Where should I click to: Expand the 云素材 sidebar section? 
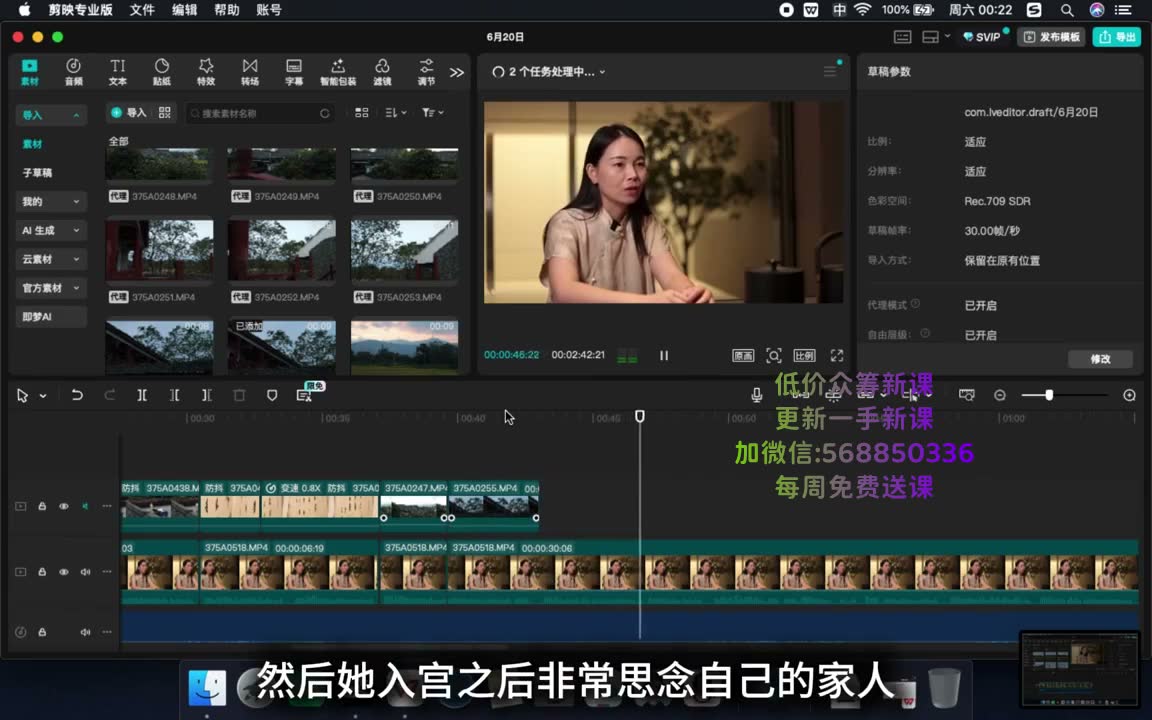[x=51, y=259]
